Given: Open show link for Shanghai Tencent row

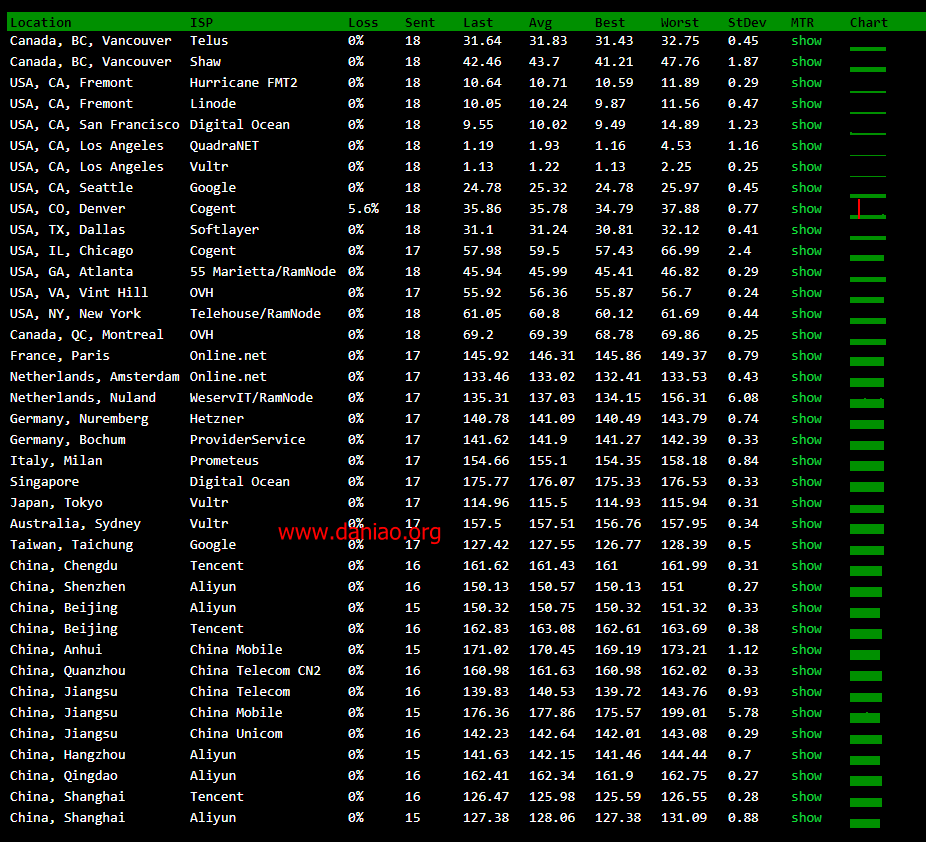Looking at the screenshot, I should pyautogui.click(x=806, y=797).
